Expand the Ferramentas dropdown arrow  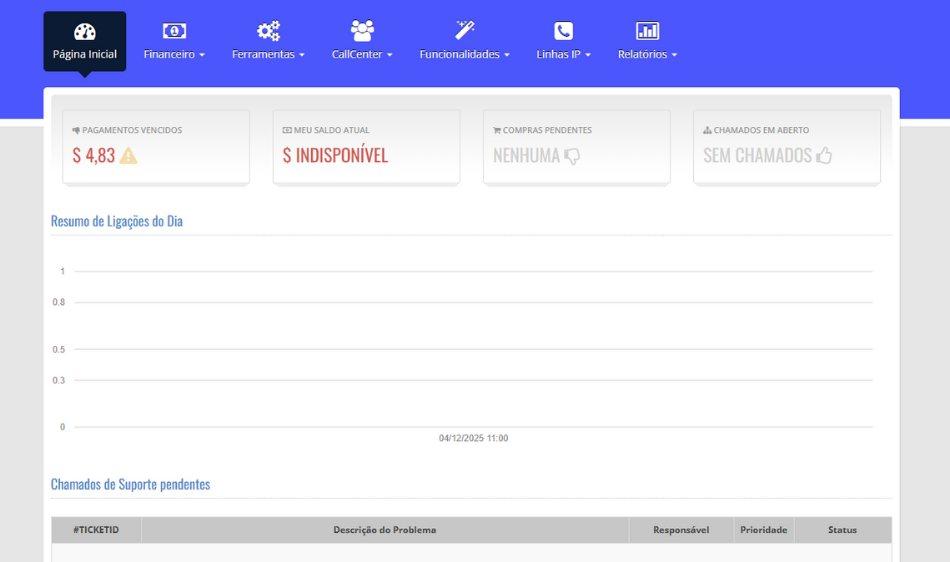301,55
